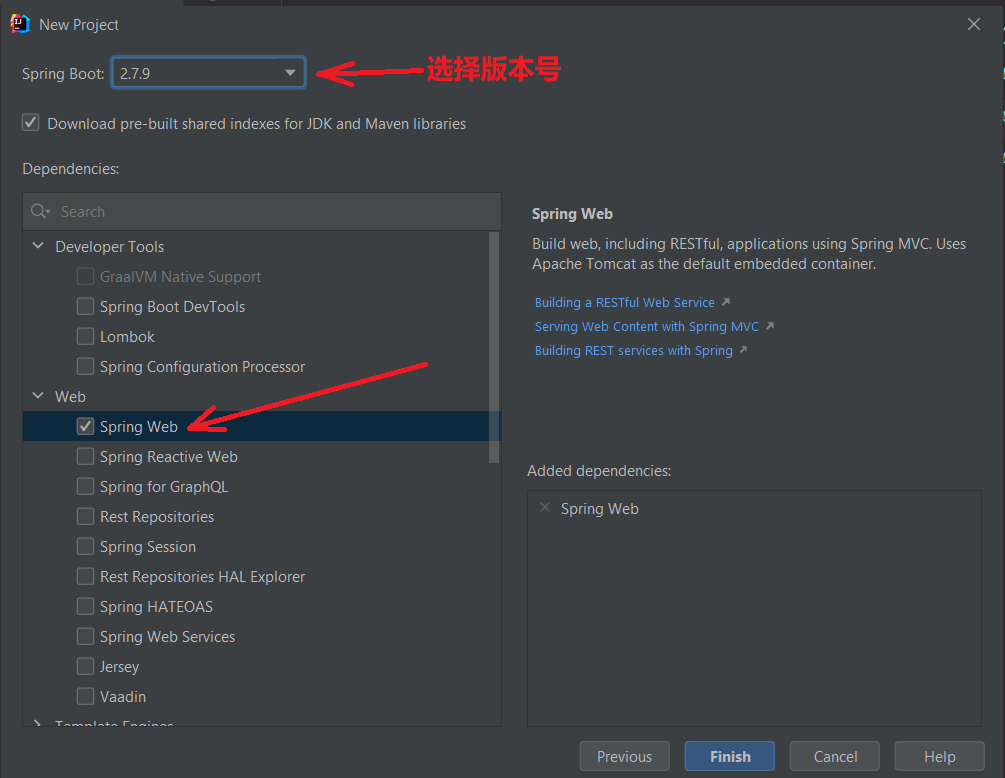Select the Spring Reactive Web row text

169,456
